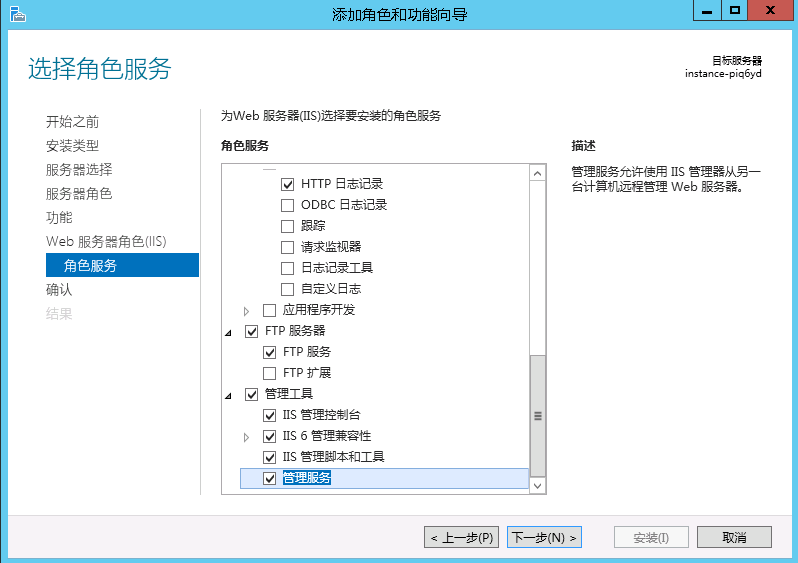Uncheck the FTP 服务器 checkbox
This screenshot has height=563, width=798.
251,331
